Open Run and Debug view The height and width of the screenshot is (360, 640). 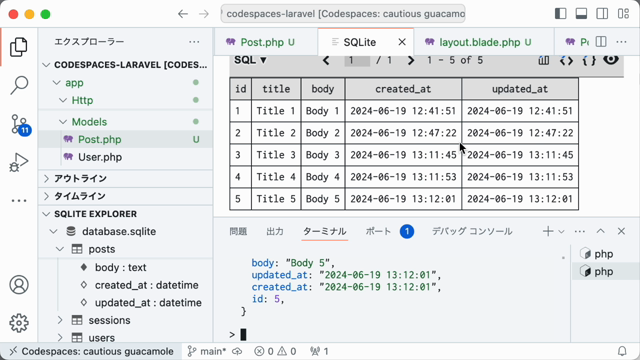pos(19,162)
